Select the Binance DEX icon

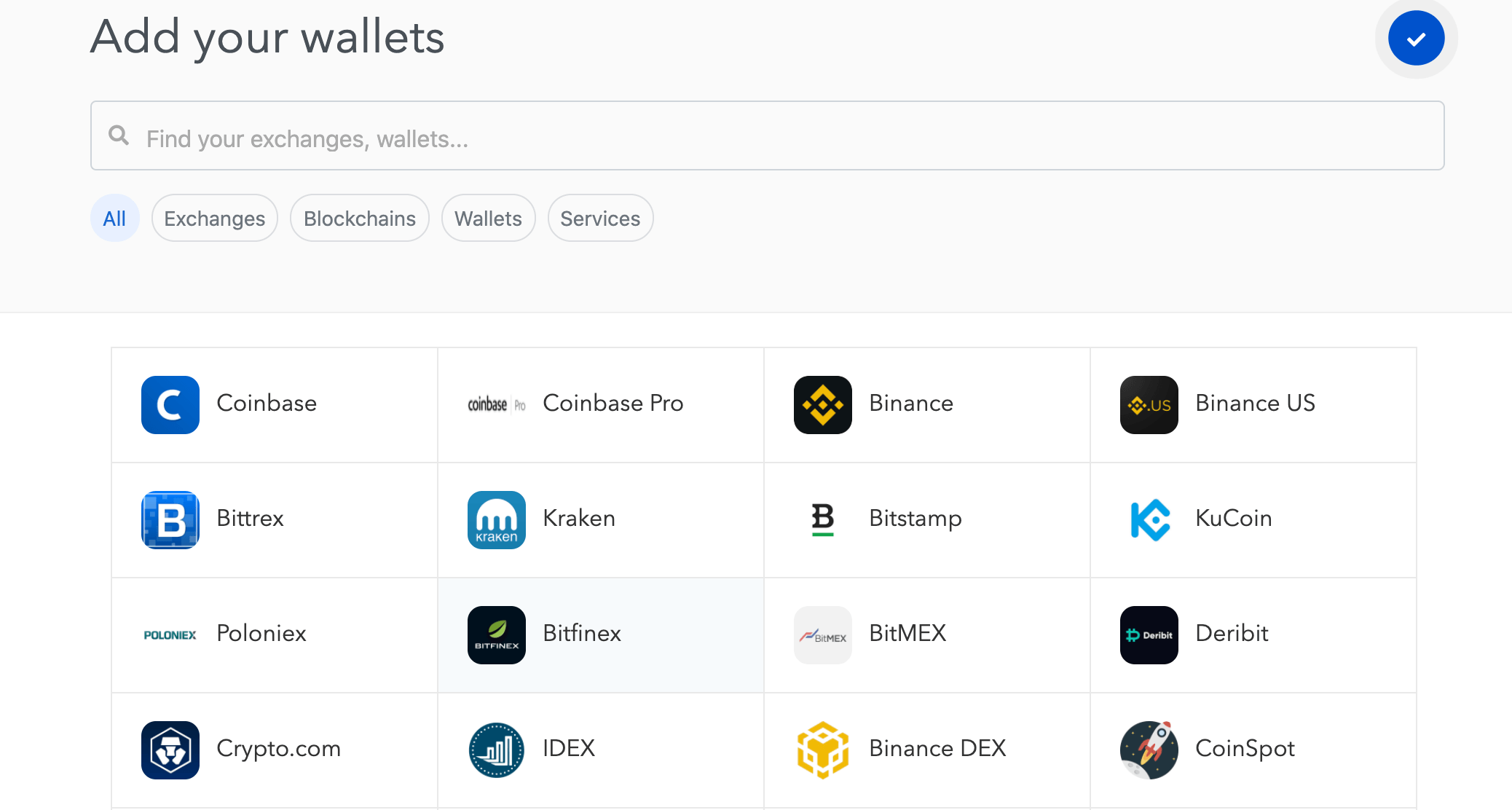(x=822, y=750)
